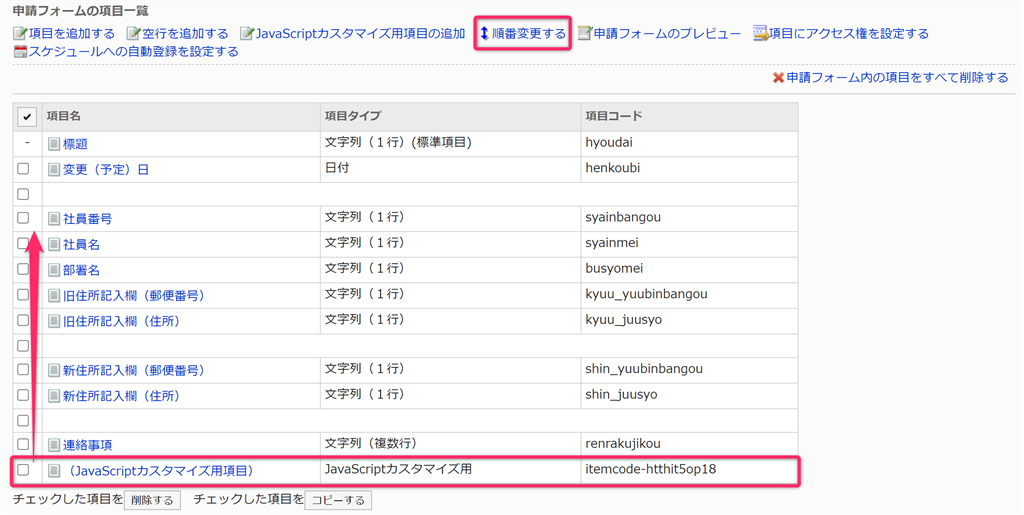Click the item icon beside 変更（予定）日
Image resolution: width=1024 pixels, height=515 pixels.
coord(54,170)
